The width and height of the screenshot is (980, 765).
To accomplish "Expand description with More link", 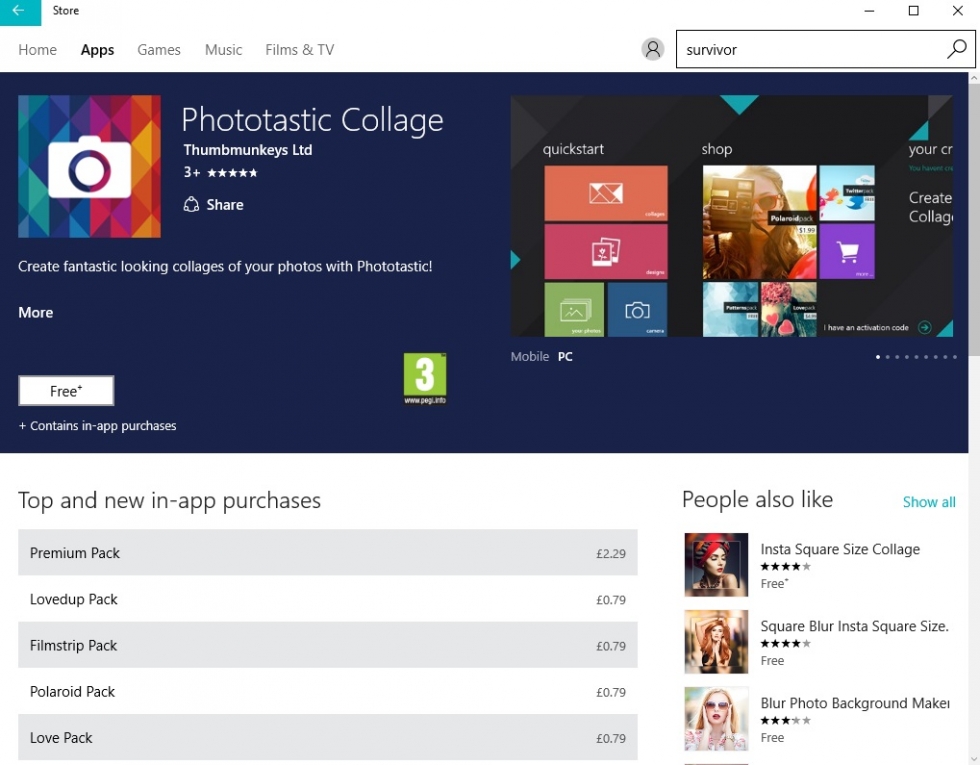I will click(36, 312).
